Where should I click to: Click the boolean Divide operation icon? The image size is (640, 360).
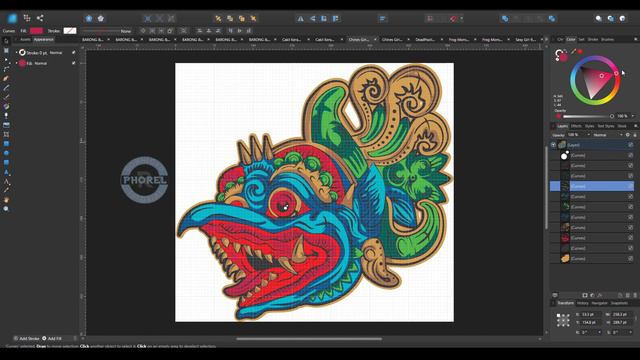pyautogui.click(x=552, y=18)
